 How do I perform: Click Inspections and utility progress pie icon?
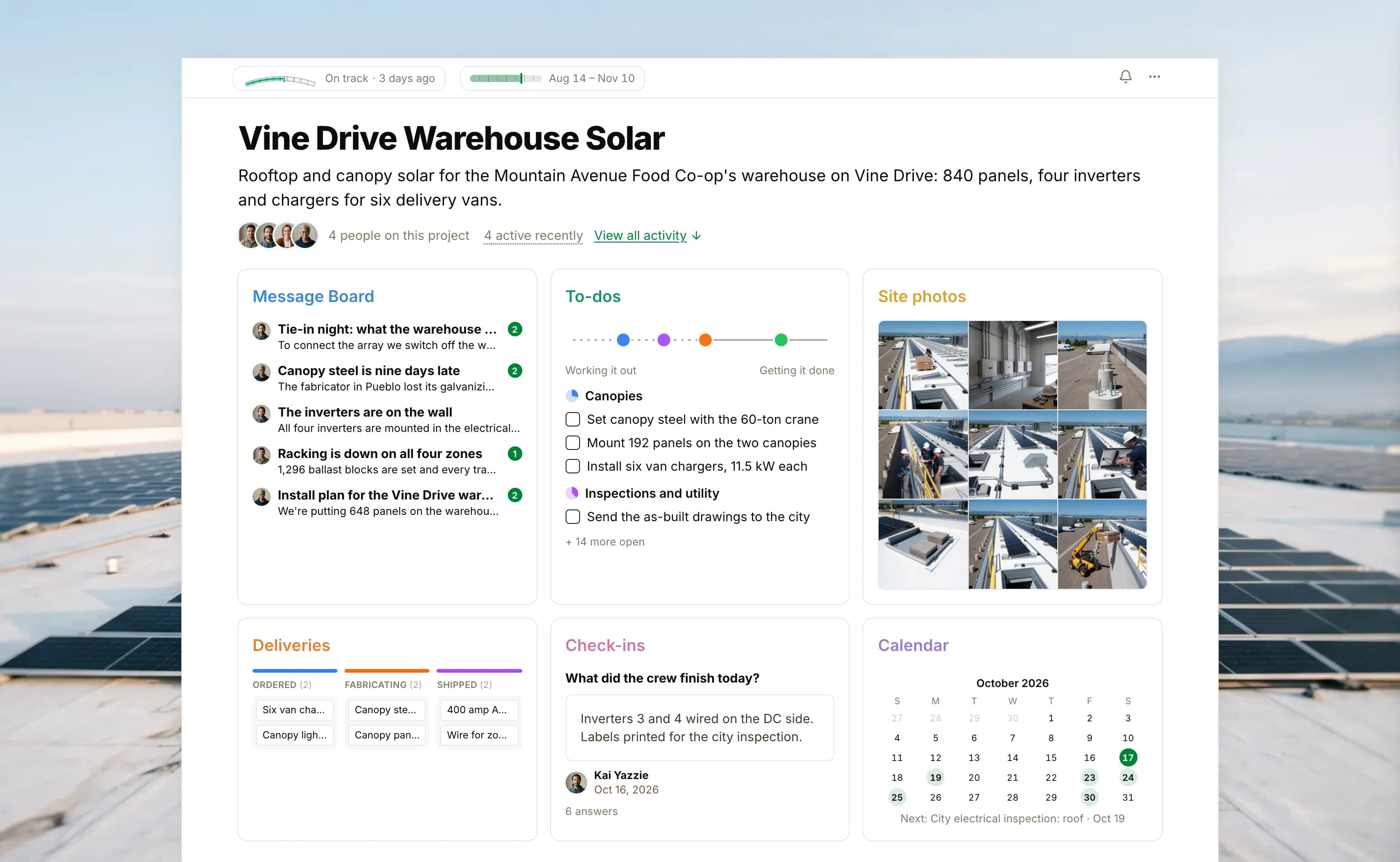[572, 493]
